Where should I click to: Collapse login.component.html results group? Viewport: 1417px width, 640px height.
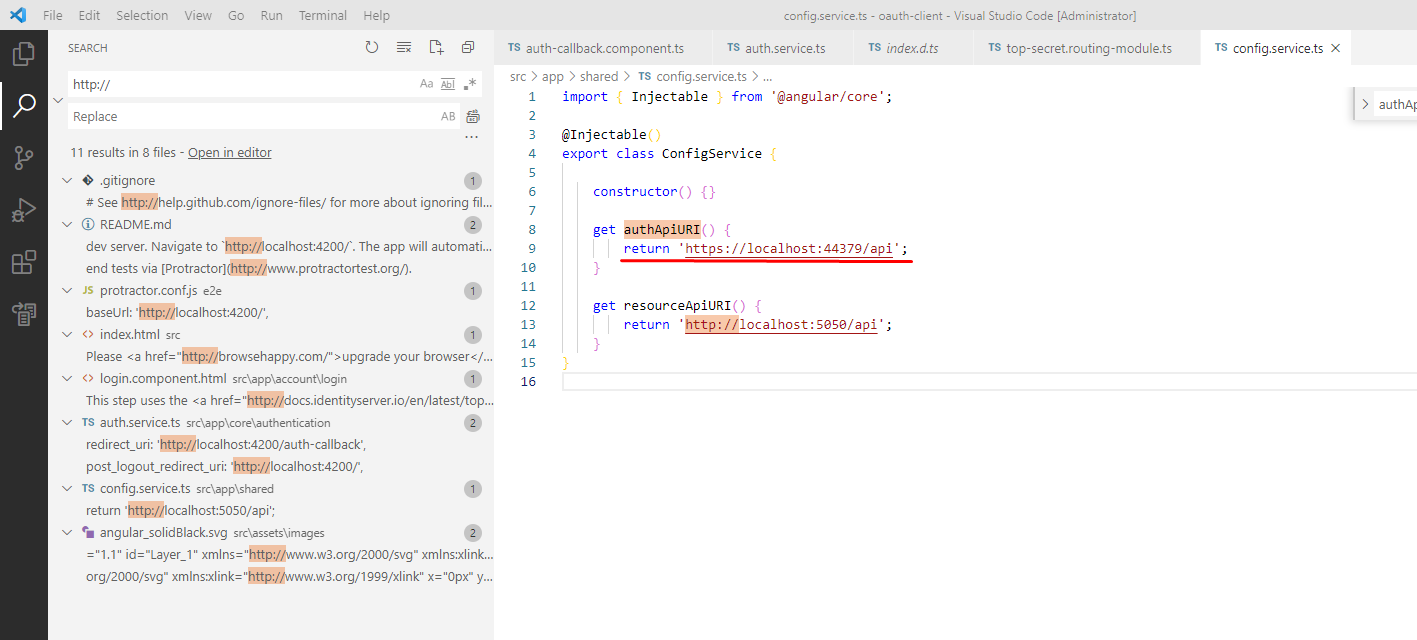point(67,379)
